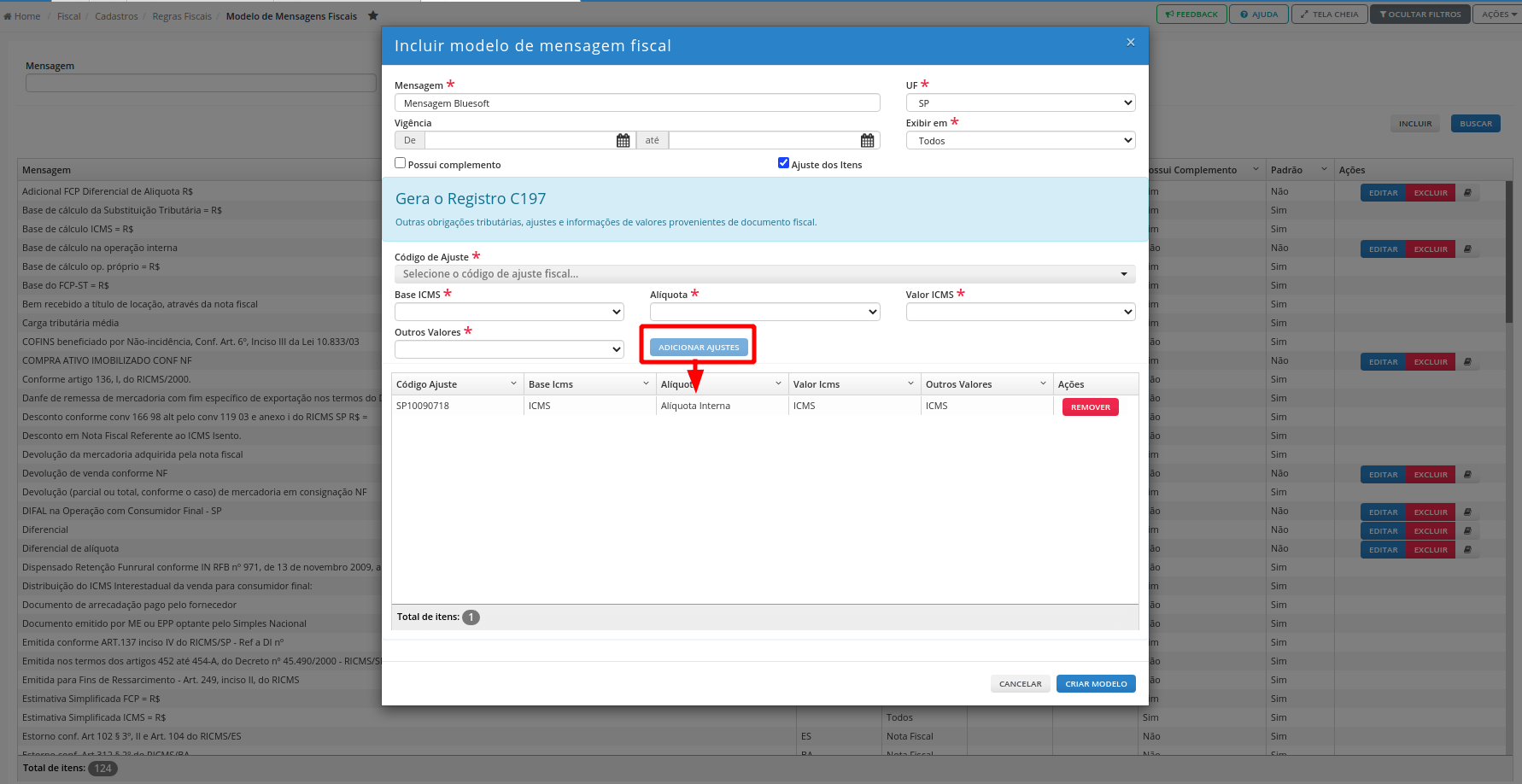Open the Alíquota dropdown
This screenshot has width=1522, height=784.
pyautogui.click(x=765, y=312)
